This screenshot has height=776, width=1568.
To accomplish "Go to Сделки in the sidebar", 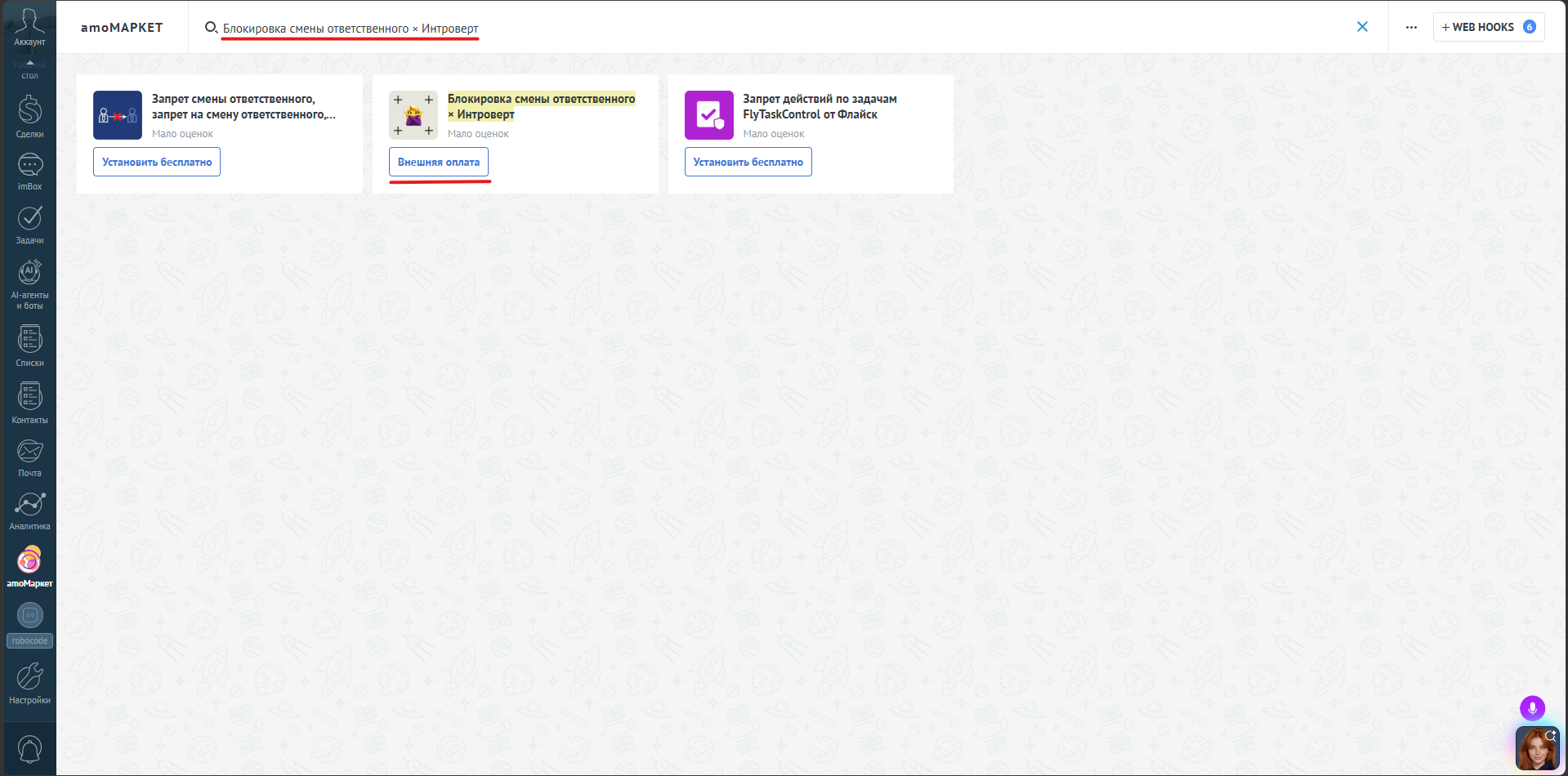I will [29, 117].
